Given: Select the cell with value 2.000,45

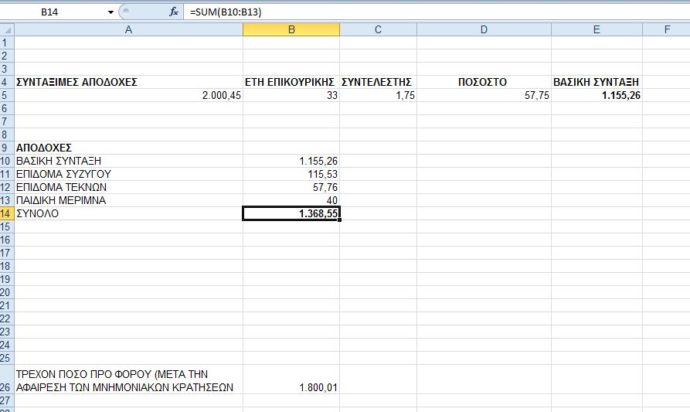Looking at the screenshot, I should click(x=128, y=95).
